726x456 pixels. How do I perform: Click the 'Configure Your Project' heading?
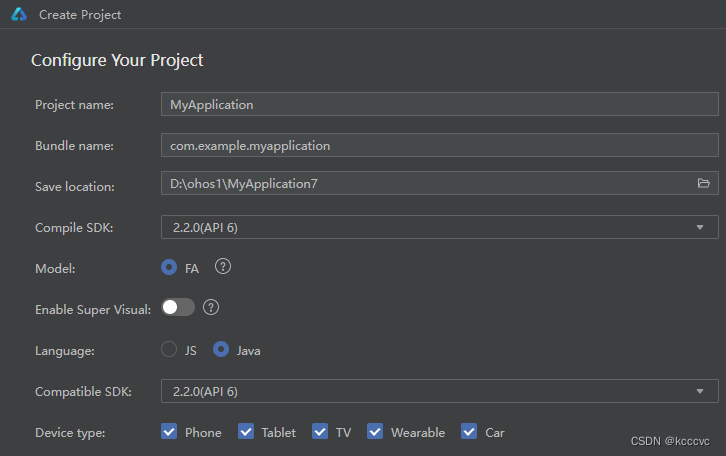[117, 60]
